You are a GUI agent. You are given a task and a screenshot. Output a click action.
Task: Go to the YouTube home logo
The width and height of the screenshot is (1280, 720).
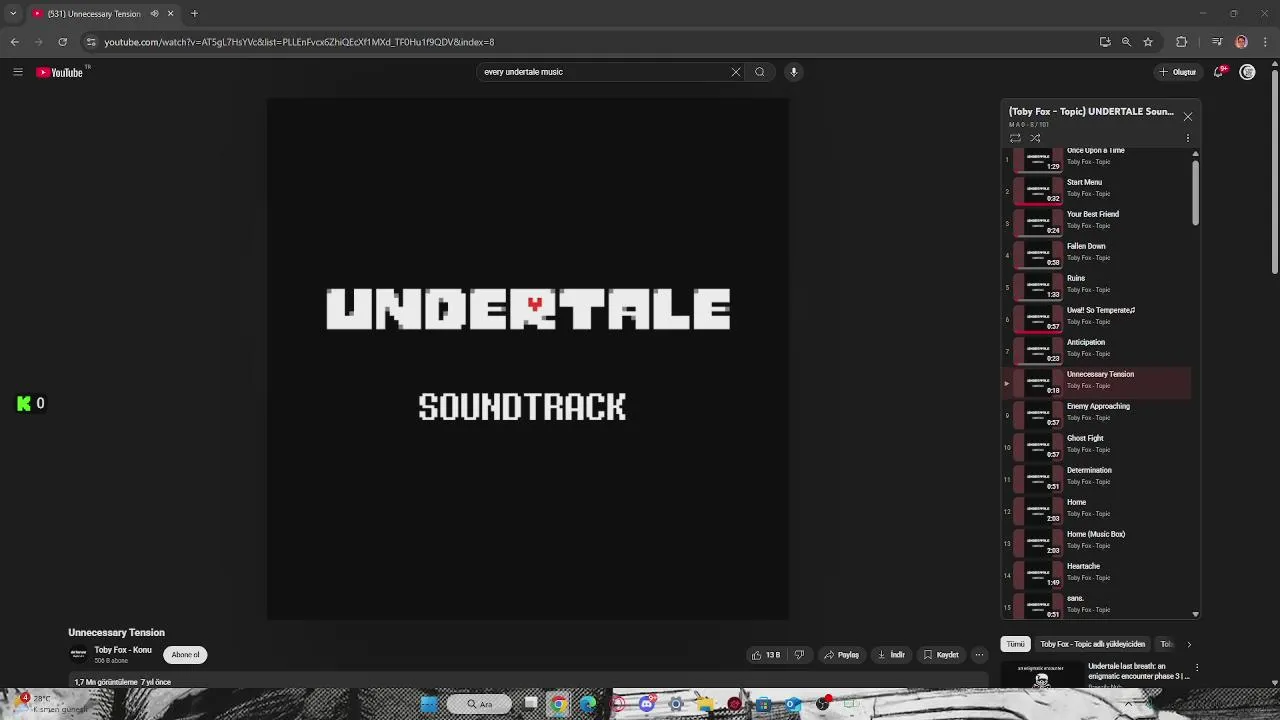tap(60, 72)
